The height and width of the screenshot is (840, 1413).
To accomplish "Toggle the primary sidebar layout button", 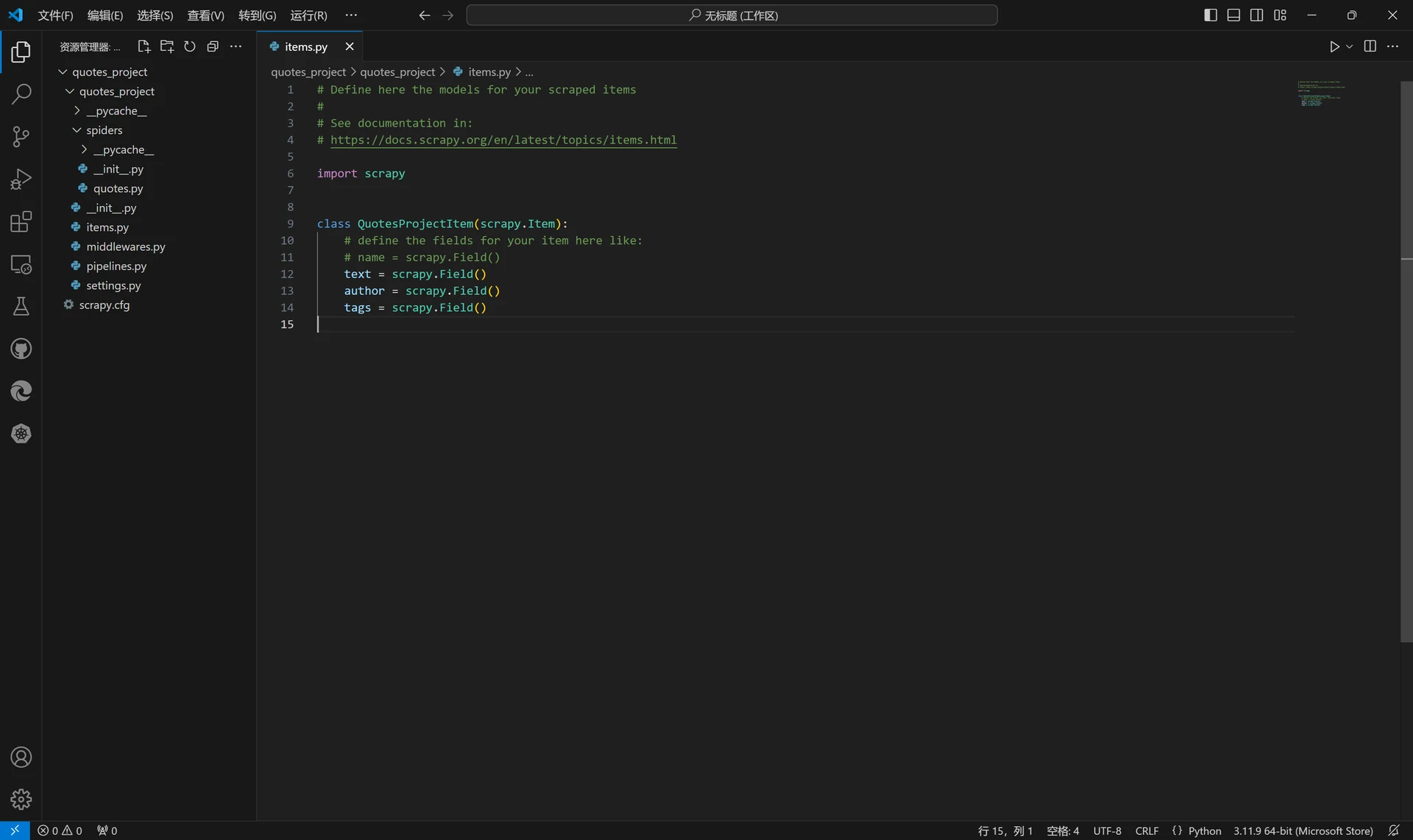I will point(1211,15).
